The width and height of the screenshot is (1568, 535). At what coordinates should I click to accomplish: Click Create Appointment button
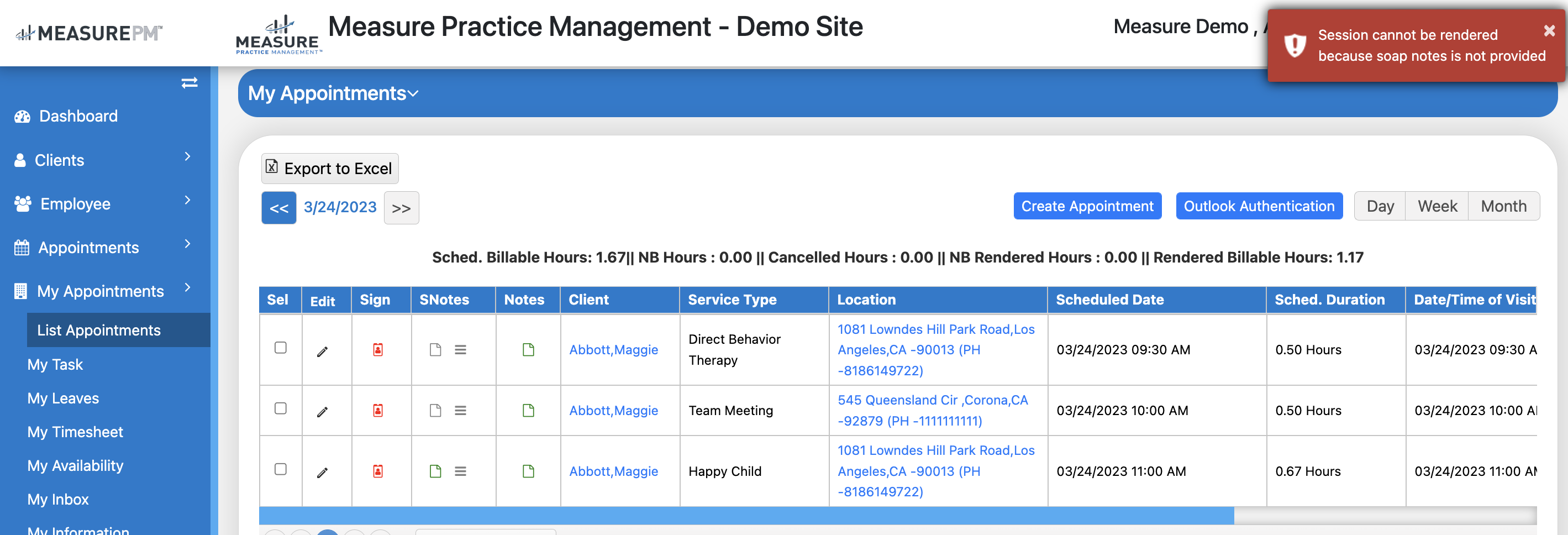(x=1087, y=206)
